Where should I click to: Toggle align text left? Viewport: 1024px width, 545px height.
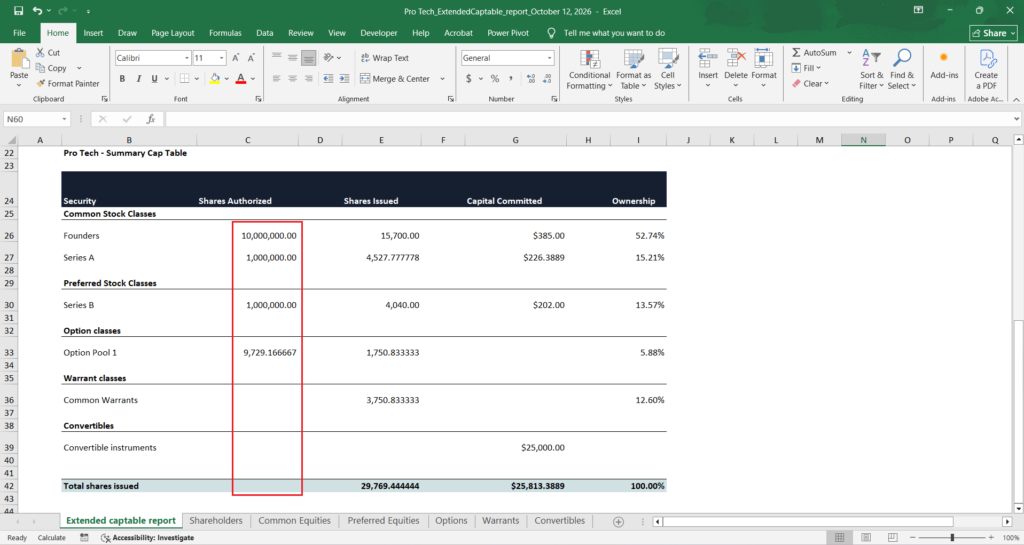click(276, 78)
